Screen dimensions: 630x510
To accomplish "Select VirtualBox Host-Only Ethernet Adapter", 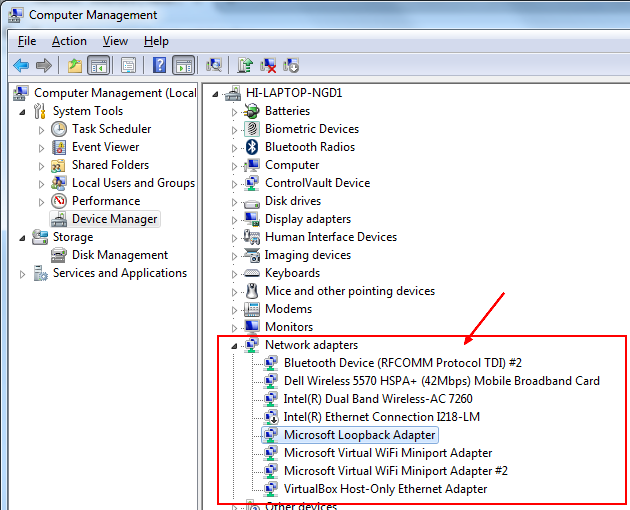I will pos(385,489).
